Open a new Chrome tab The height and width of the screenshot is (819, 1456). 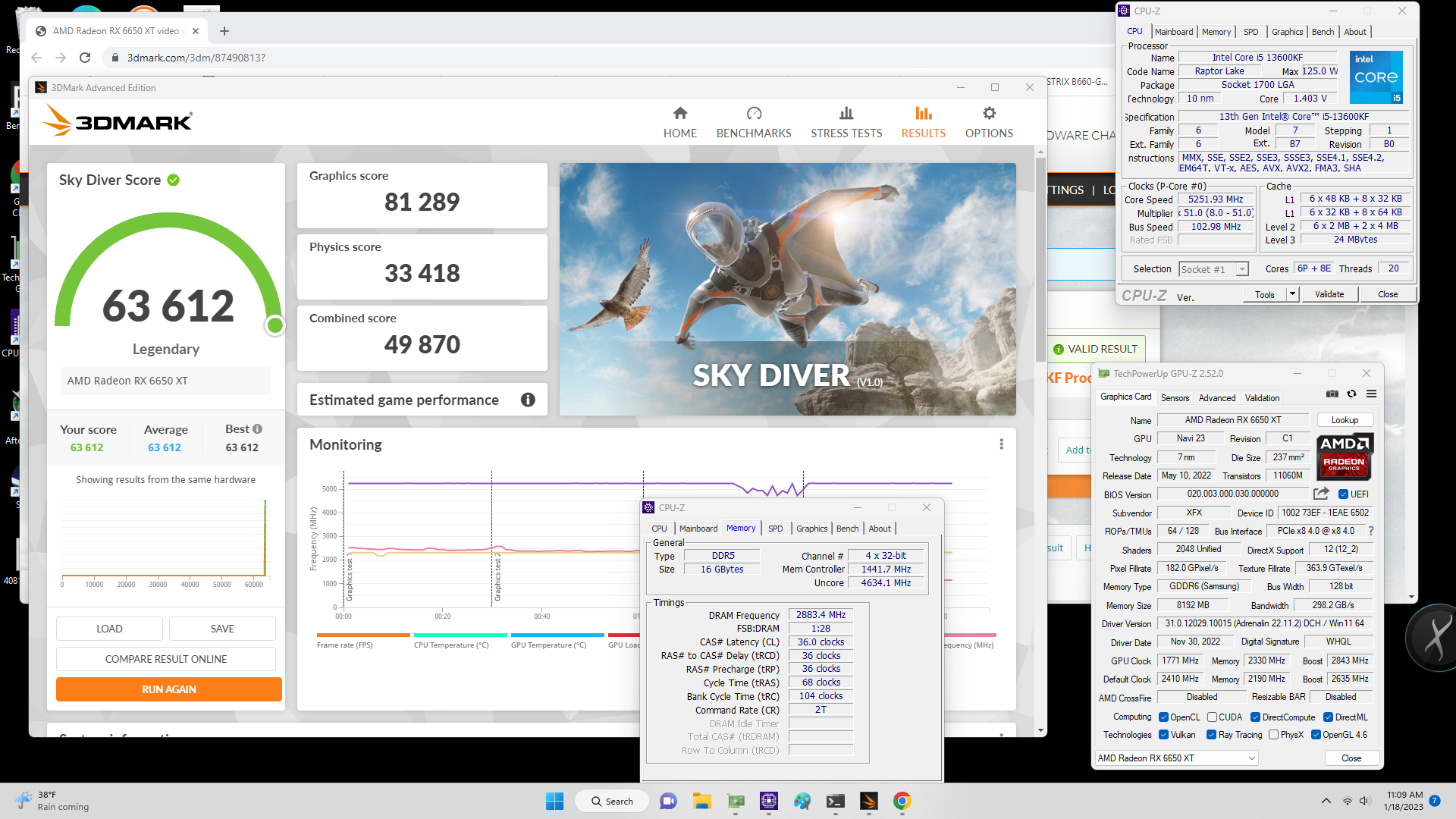(224, 31)
